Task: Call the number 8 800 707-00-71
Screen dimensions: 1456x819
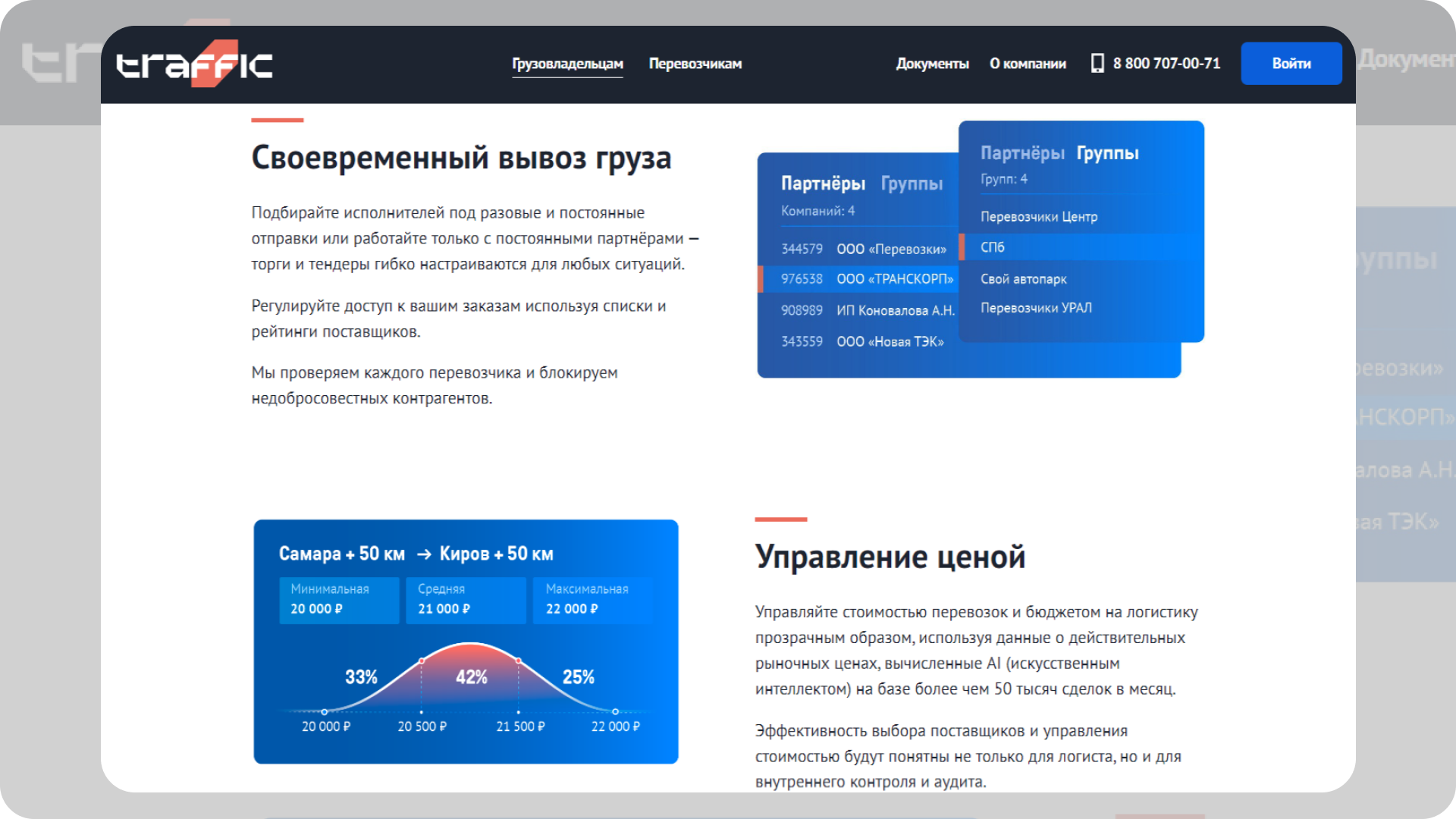Action: tap(1166, 64)
